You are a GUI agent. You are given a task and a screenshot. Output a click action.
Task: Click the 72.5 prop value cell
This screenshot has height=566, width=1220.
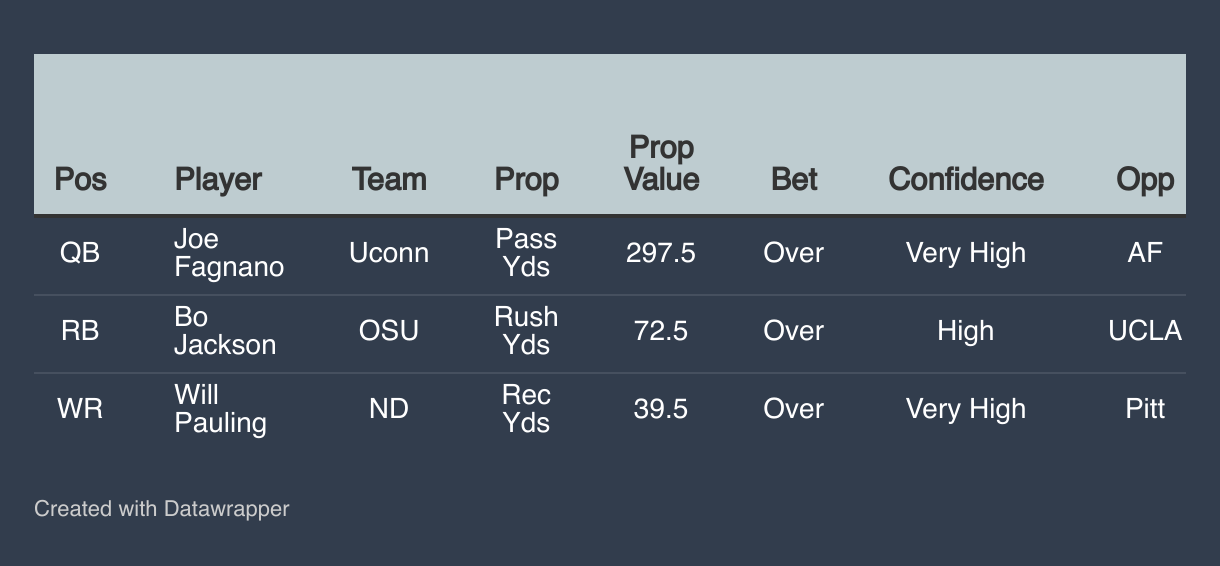[661, 331]
